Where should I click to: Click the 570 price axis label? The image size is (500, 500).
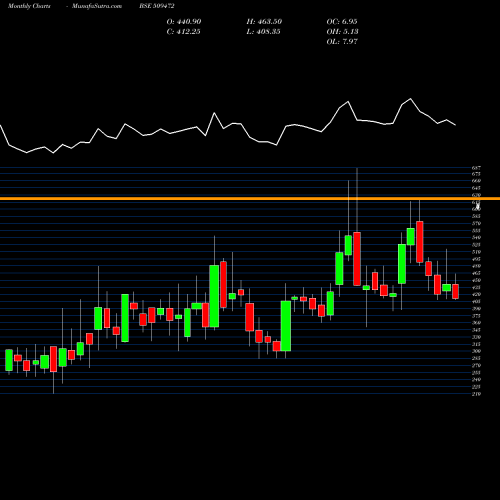(476, 223)
